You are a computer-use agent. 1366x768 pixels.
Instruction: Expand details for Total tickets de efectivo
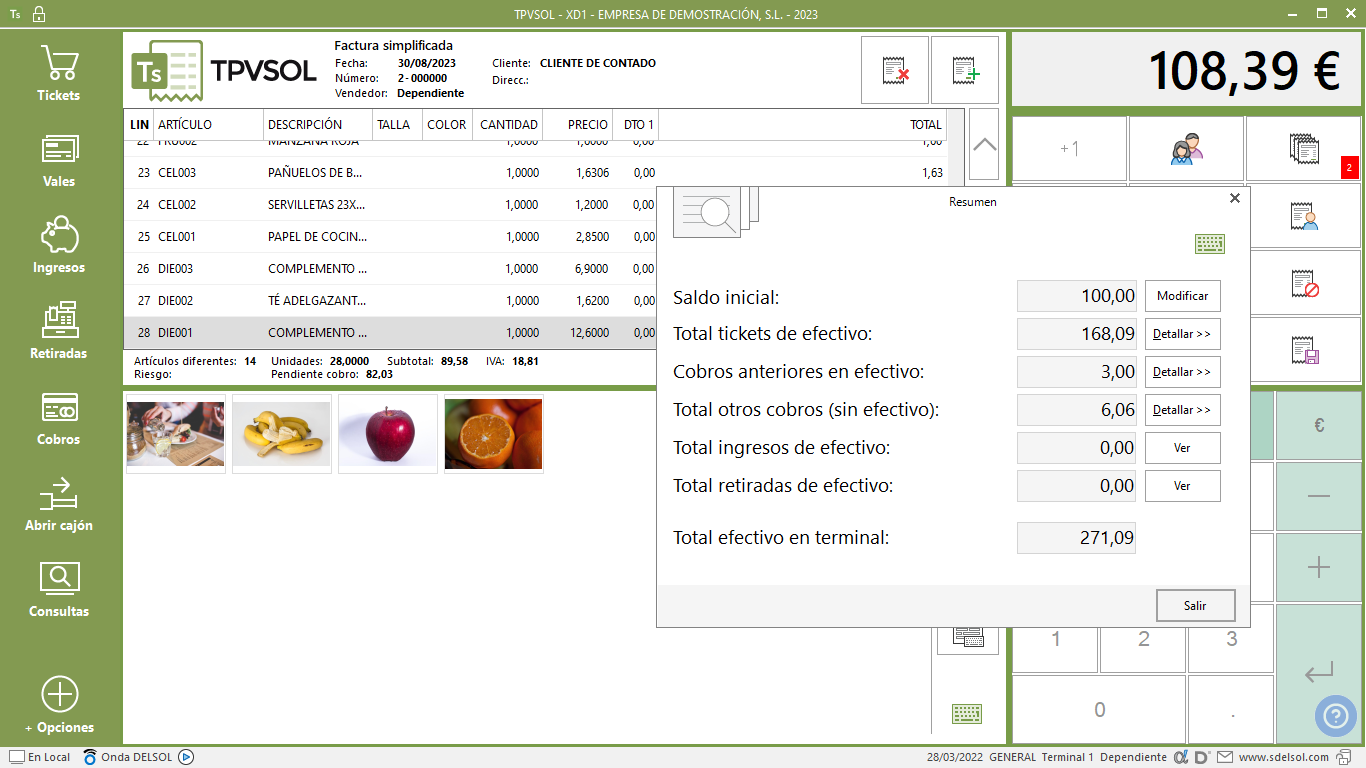[x=1182, y=334]
